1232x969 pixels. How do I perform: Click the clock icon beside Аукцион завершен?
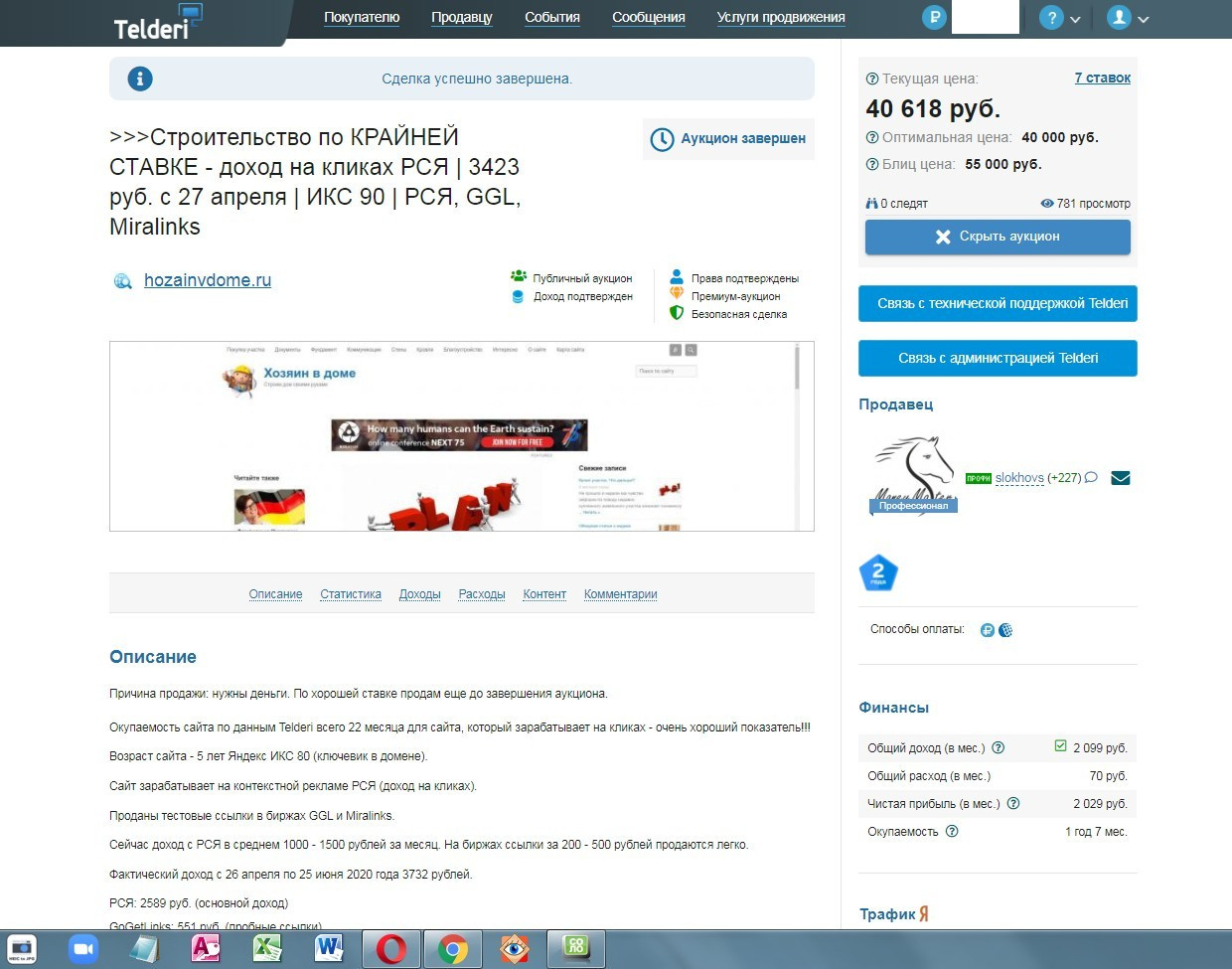coord(662,139)
